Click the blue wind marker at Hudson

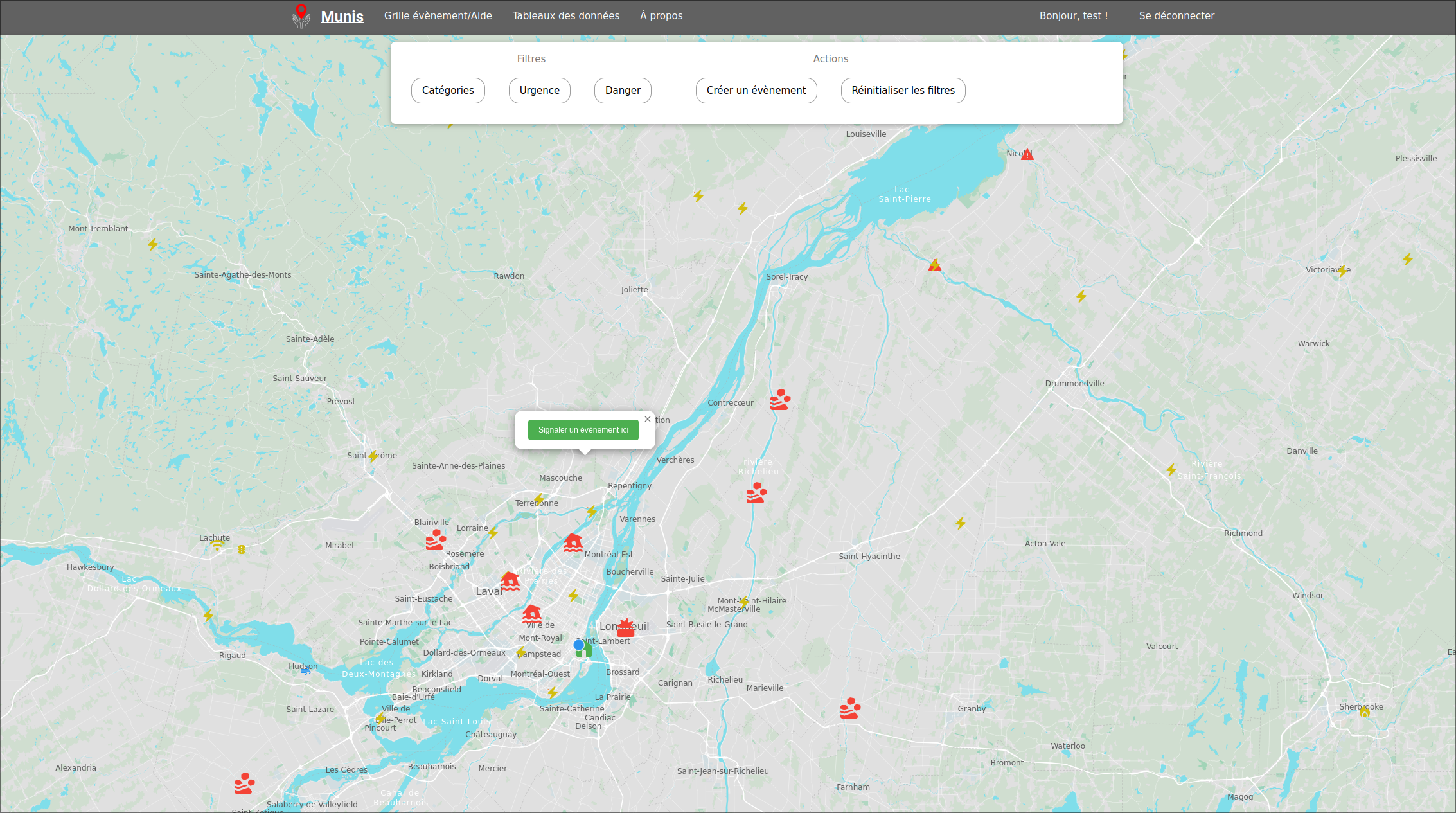point(306,670)
